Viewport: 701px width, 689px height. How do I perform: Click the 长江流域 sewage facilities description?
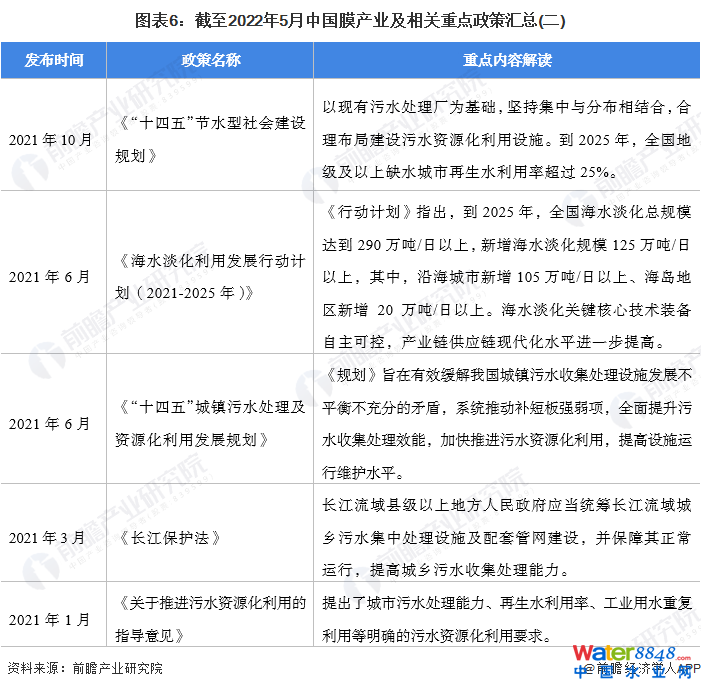click(x=505, y=537)
